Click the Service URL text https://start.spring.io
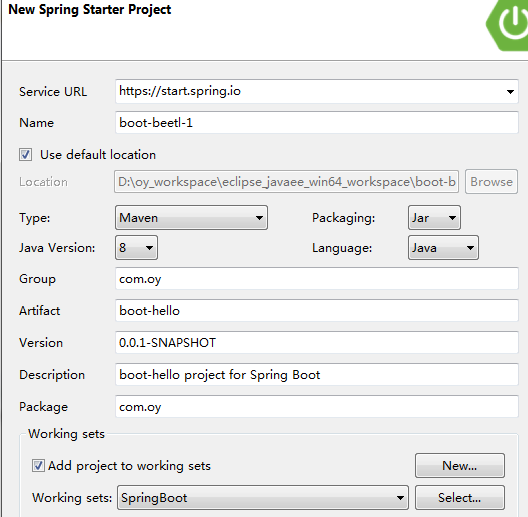This screenshot has height=517, width=528. 180,91
